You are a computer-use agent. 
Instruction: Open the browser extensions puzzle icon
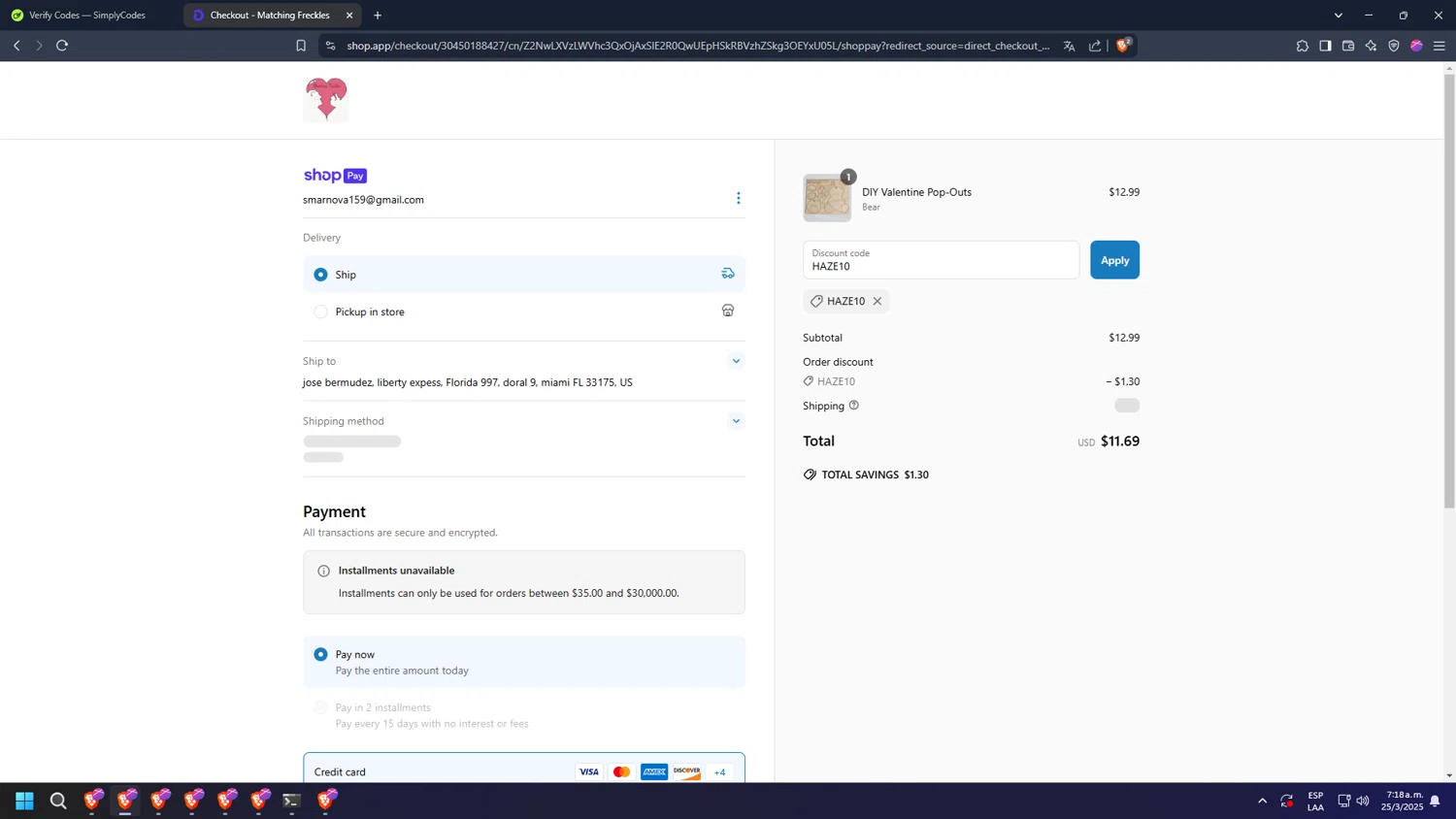(x=1303, y=46)
